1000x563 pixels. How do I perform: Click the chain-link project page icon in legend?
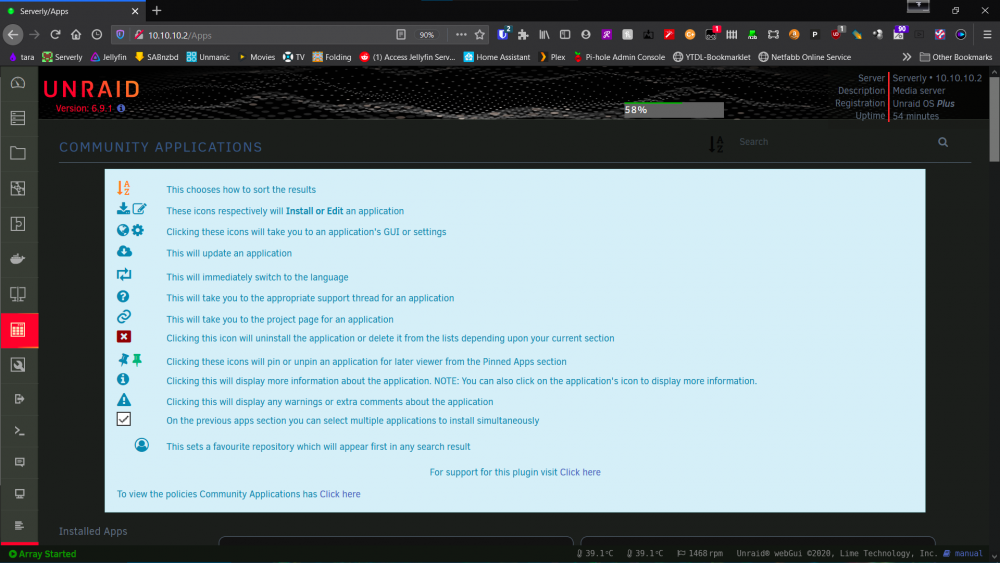[124, 316]
